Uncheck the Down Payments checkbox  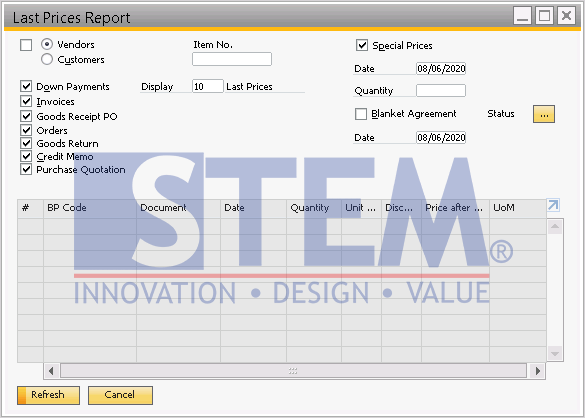click(x=26, y=87)
